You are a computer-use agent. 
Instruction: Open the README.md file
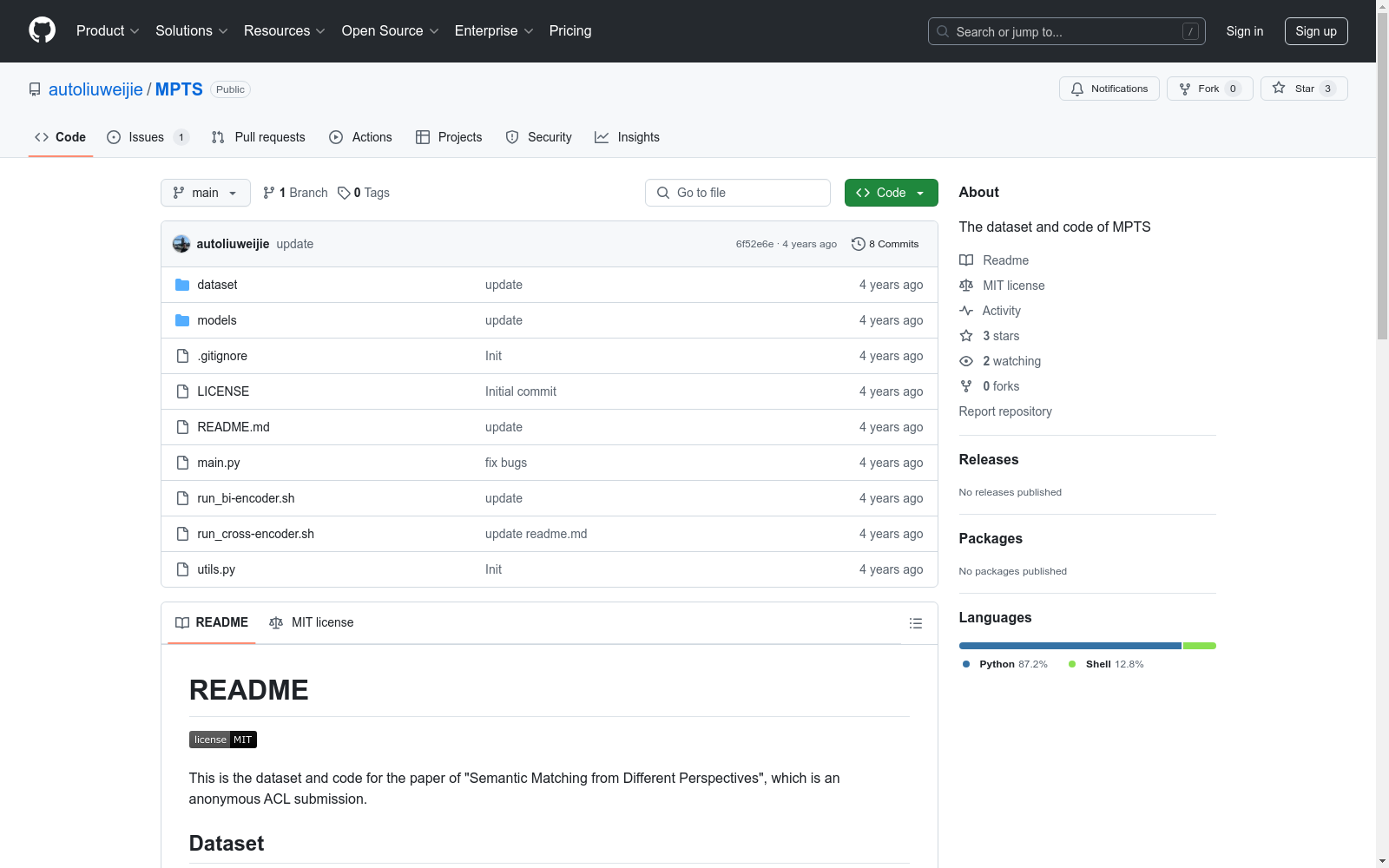tap(234, 427)
